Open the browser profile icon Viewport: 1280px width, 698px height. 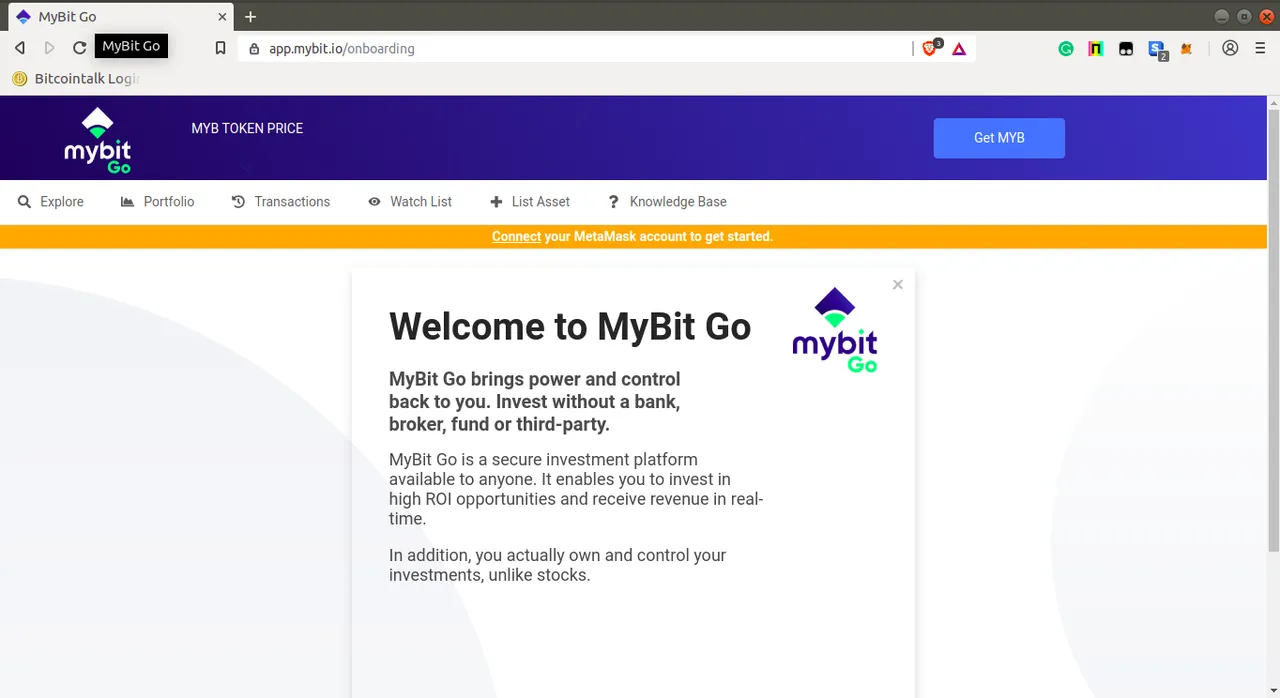[x=1230, y=48]
